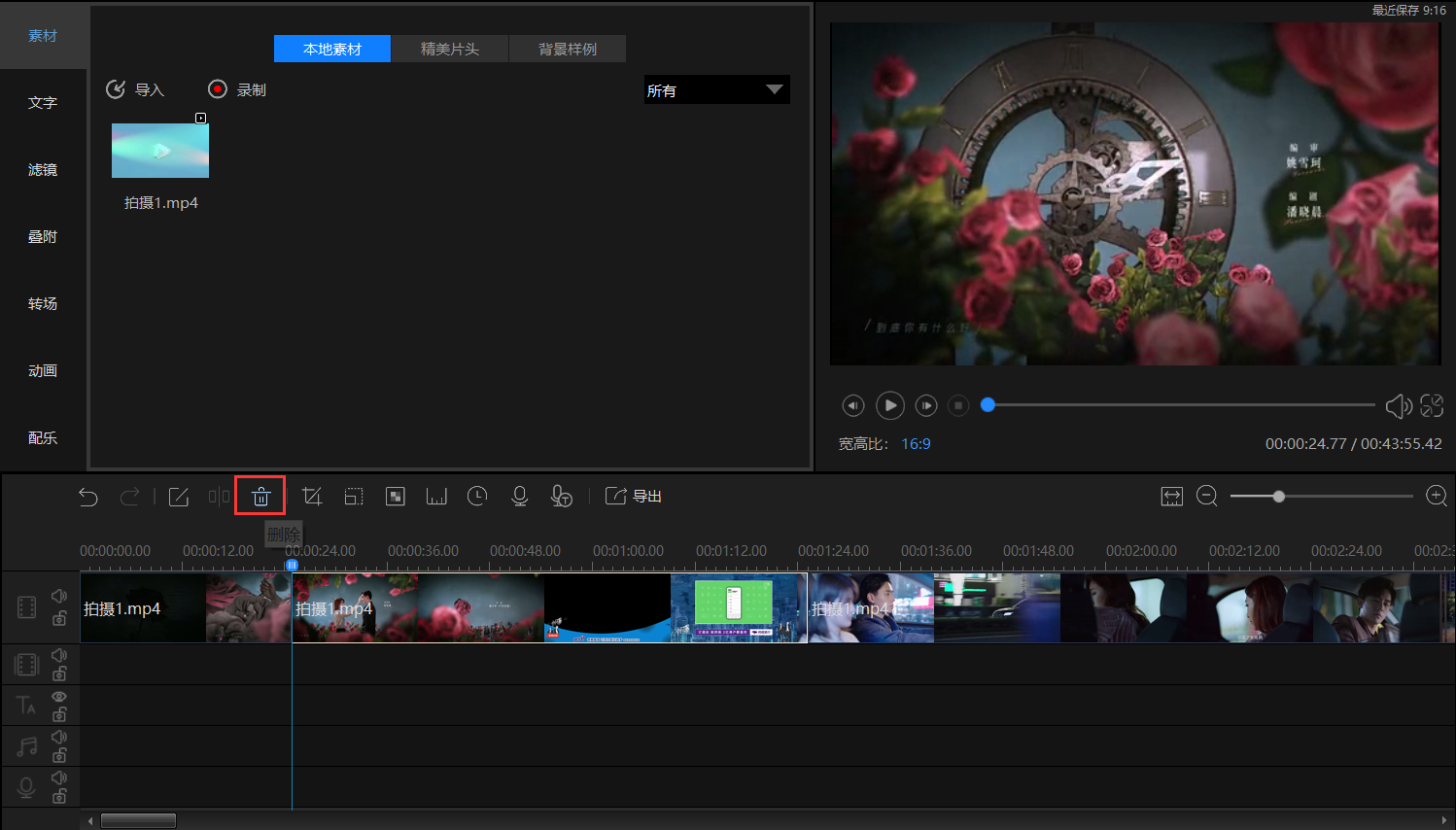This screenshot has width=1456, height=830.
Task: Open the 文字 sidebar section
Action: (x=43, y=103)
